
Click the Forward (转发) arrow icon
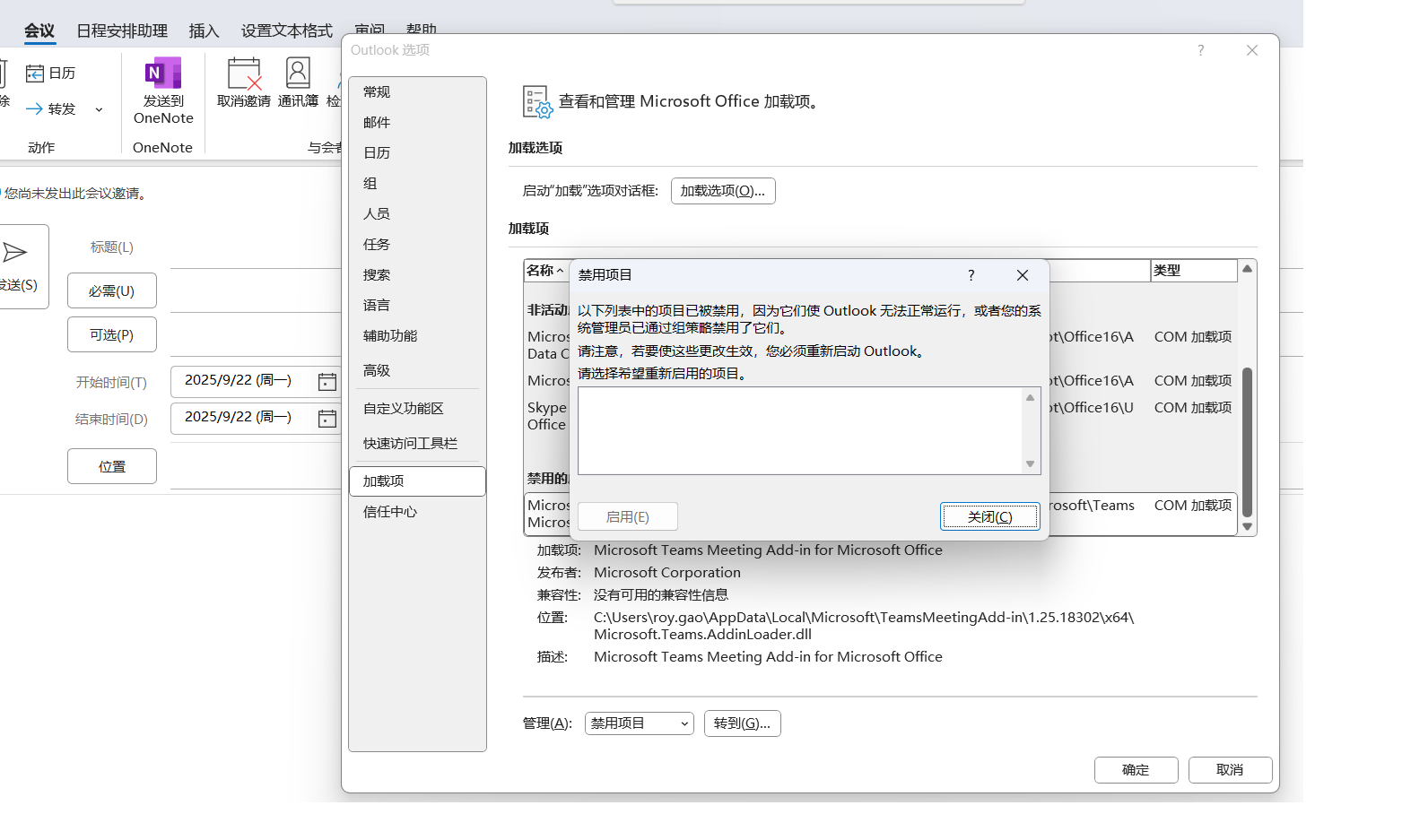(x=35, y=109)
